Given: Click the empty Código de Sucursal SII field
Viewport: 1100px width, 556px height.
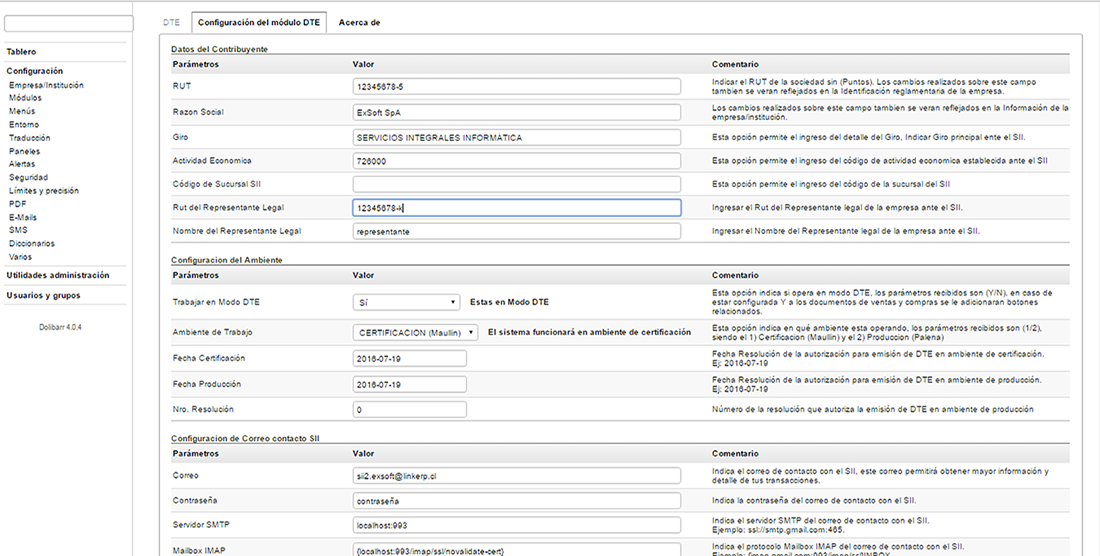Looking at the screenshot, I should point(516,184).
